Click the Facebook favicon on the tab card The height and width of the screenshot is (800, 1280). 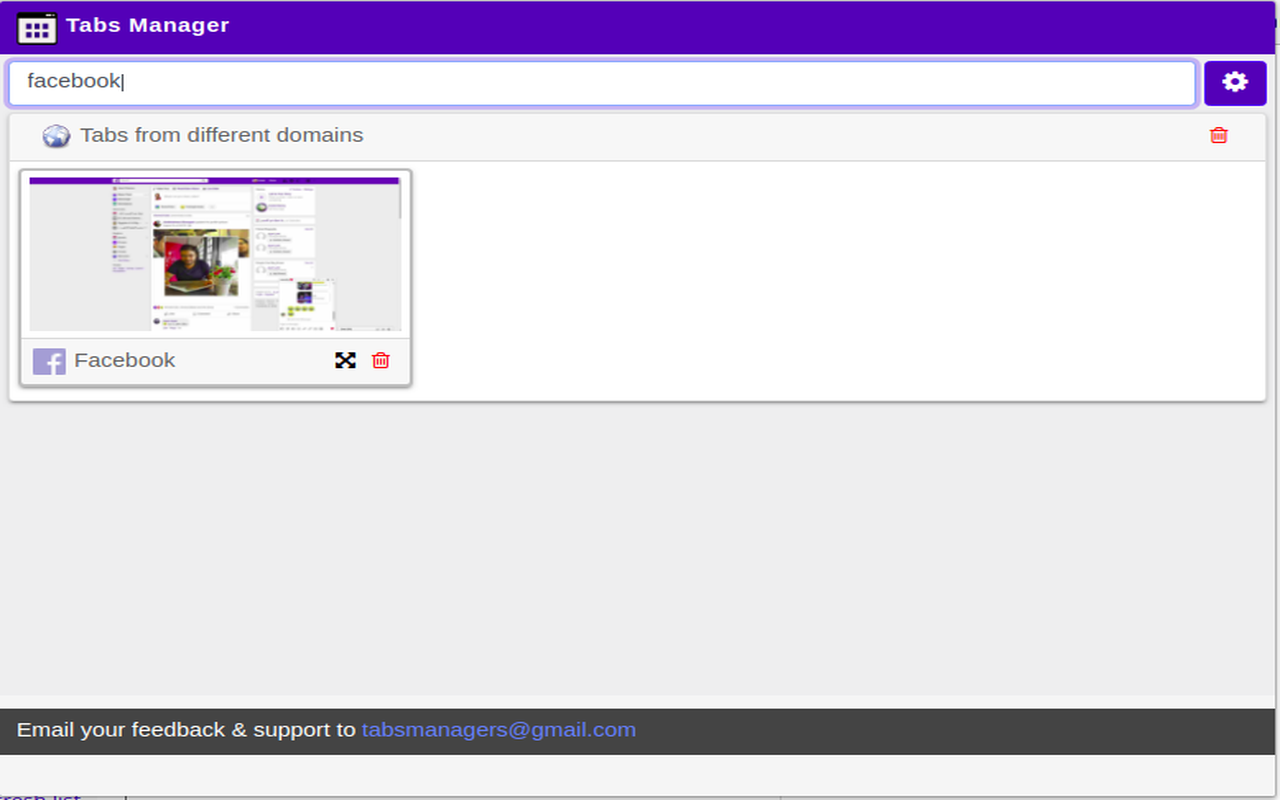(x=49, y=361)
